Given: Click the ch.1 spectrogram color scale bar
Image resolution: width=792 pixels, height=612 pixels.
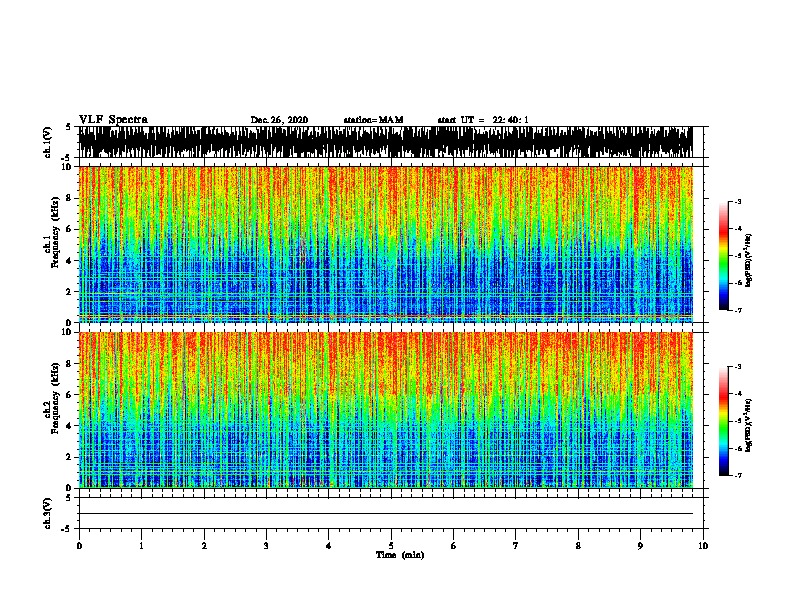Looking at the screenshot, I should (x=723, y=256).
